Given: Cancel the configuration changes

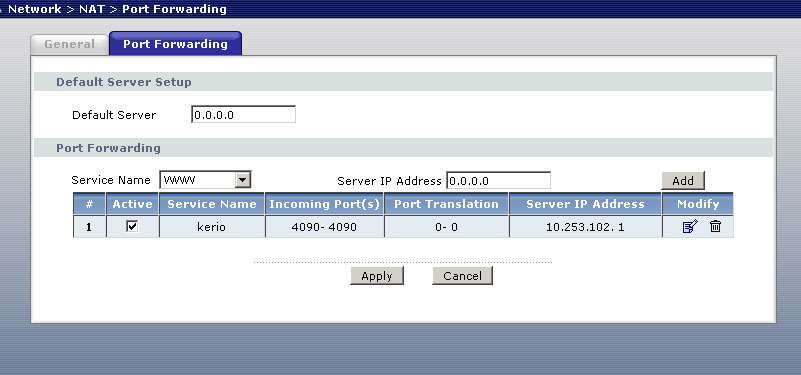Looking at the screenshot, I should pyautogui.click(x=462, y=276).
